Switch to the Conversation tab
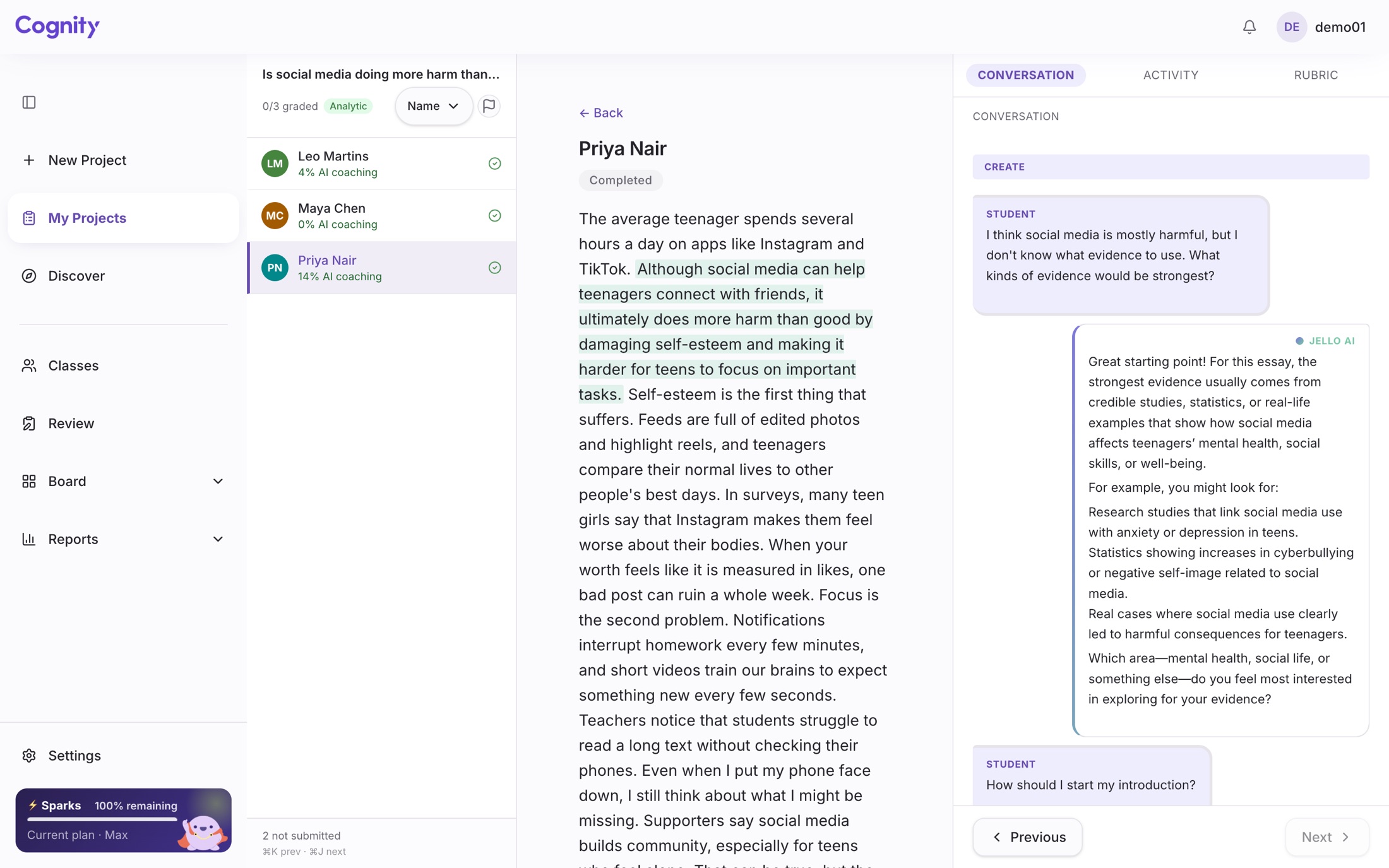This screenshot has height=868, width=1389. (1025, 75)
